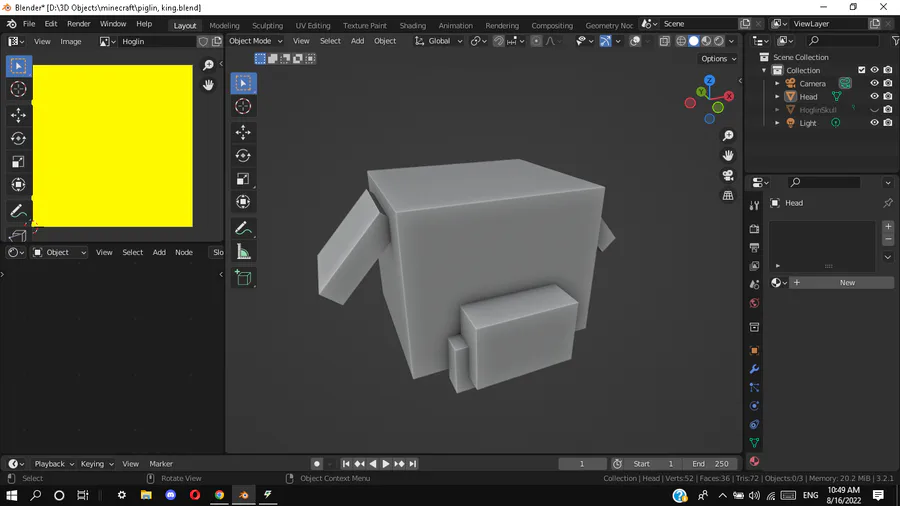900x506 pixels.
Task: Select the Measure tool in 3D viewport
Action: [x=243, y=251]
